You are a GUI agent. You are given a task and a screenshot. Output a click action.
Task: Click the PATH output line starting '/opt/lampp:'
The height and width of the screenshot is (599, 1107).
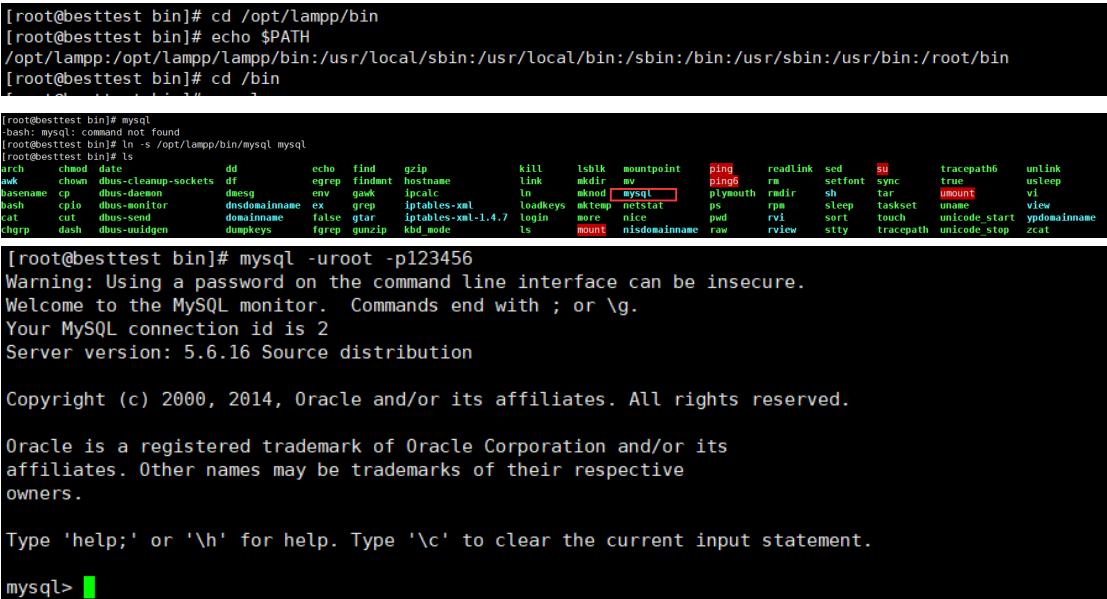coord(507,58)
